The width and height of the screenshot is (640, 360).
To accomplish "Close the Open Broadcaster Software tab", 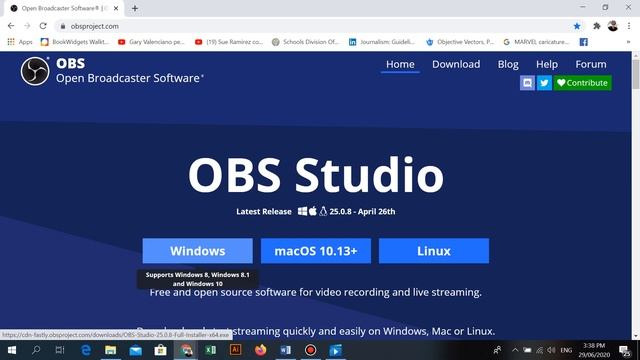I will (x=116, y=8).
